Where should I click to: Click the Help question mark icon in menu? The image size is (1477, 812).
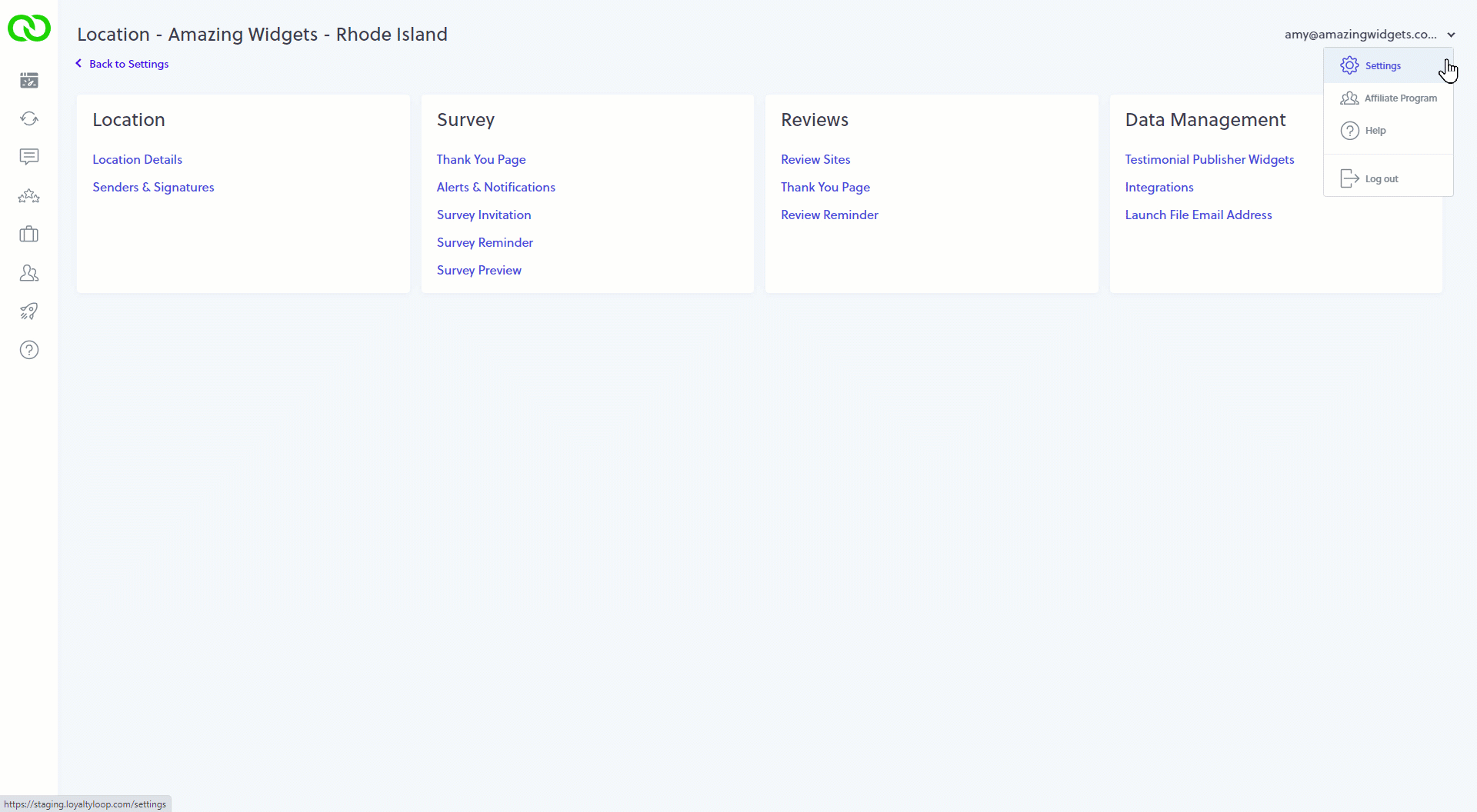click(1349, 131)
